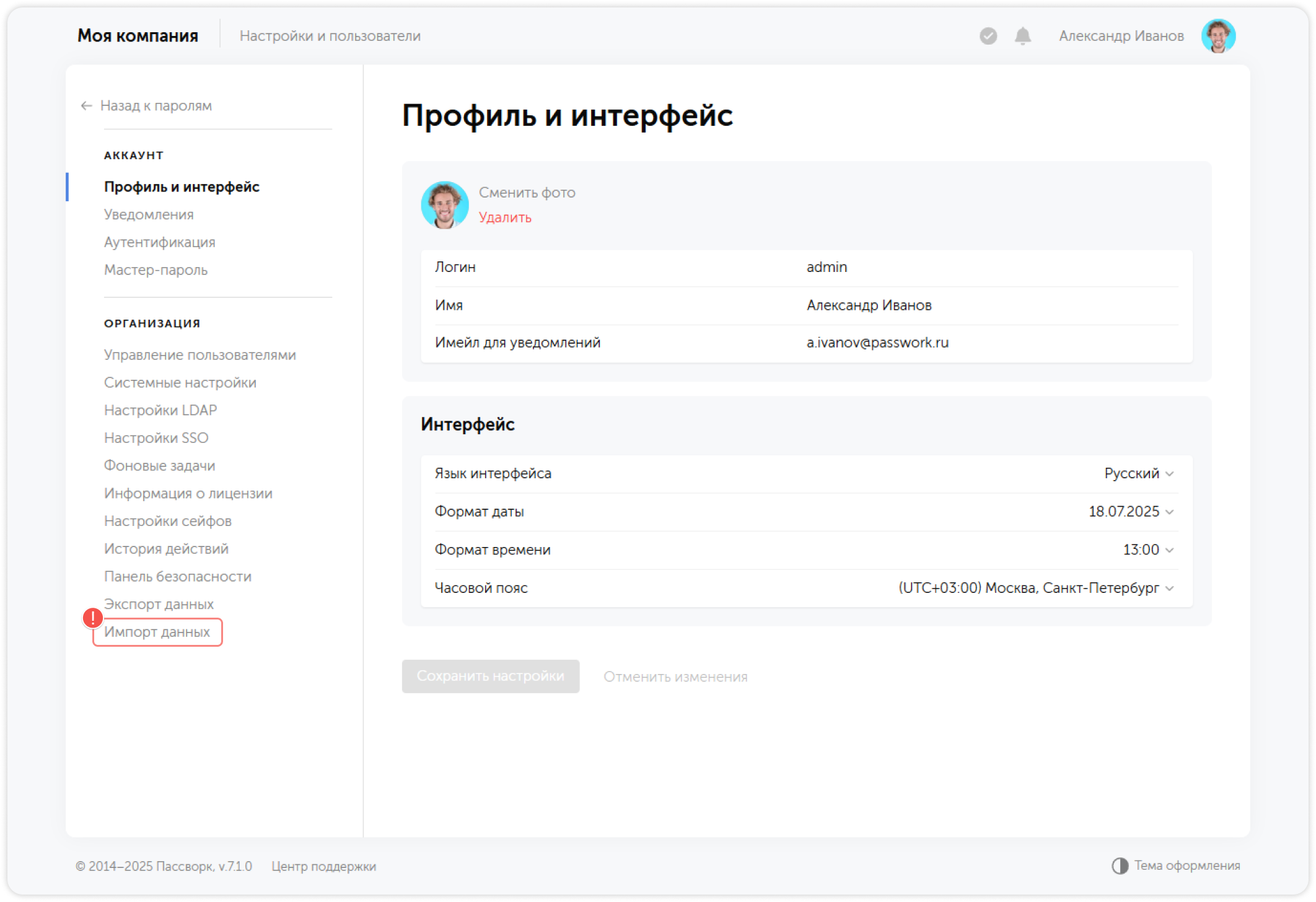Click the profile photo thumbnail in profile settings
Image resolution: width=1316 pixels, height=902 pixels.
pos(444,205)
